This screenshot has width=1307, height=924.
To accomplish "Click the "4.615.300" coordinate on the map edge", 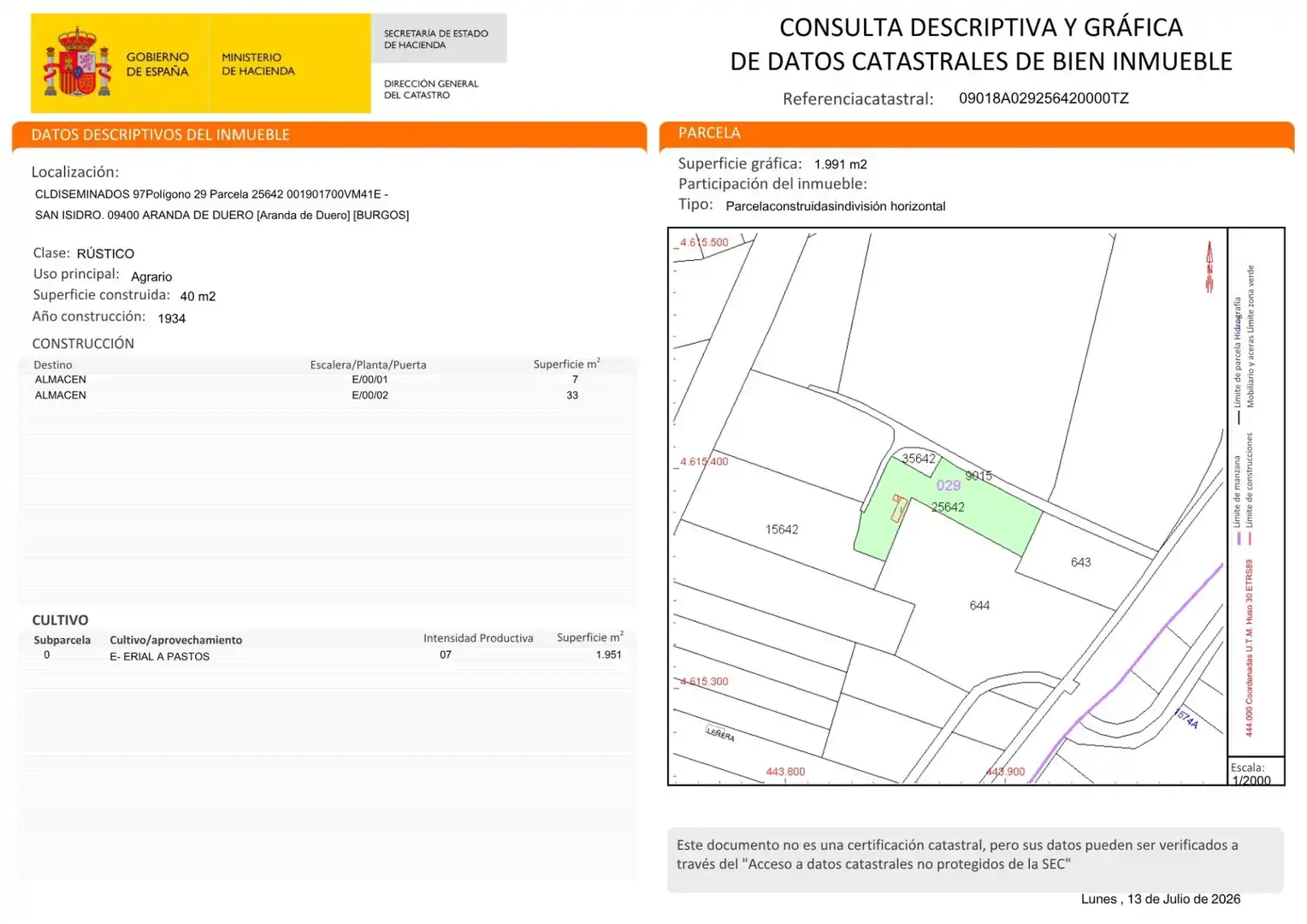I will [x=704, y=682].
